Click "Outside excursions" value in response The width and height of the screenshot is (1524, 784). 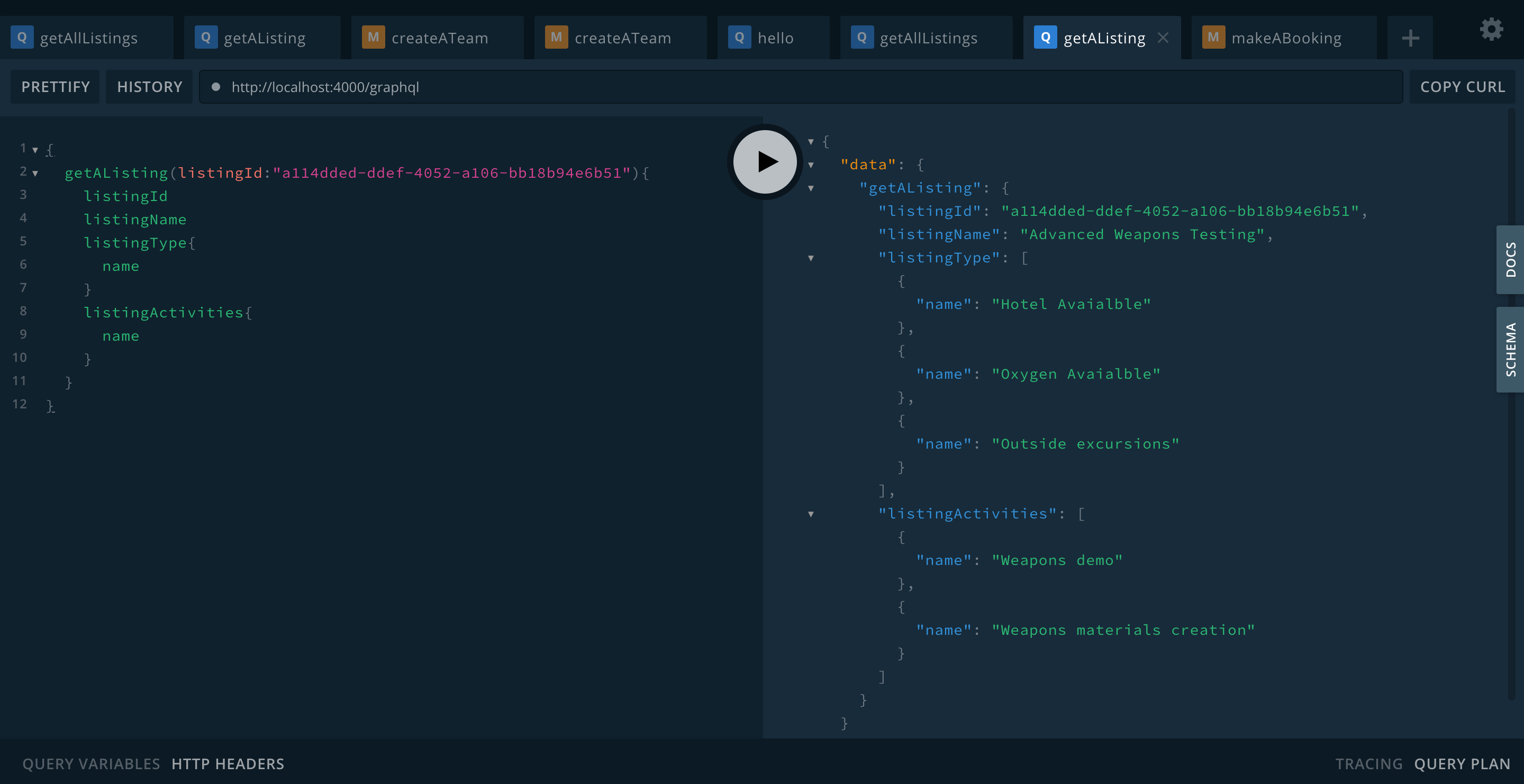point(1086,443)
